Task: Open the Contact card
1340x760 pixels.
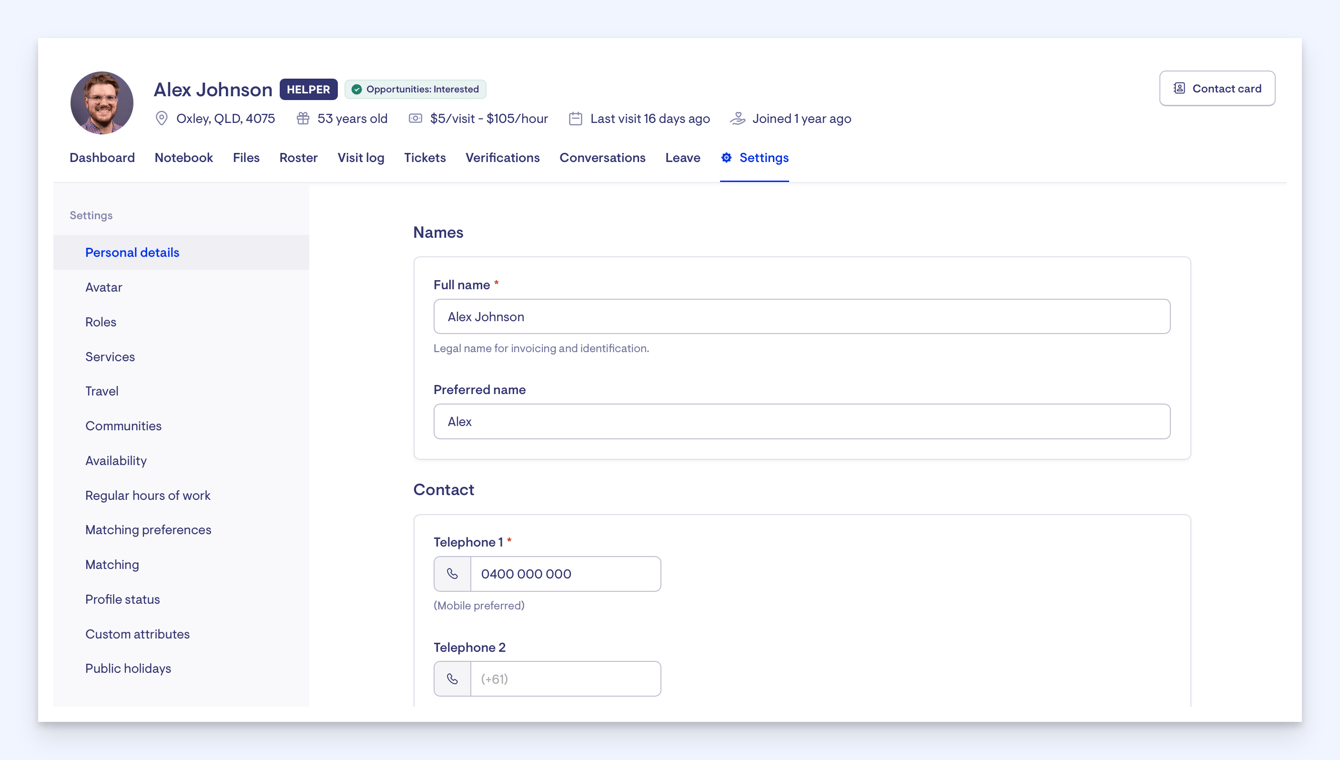Action: 1217,88
